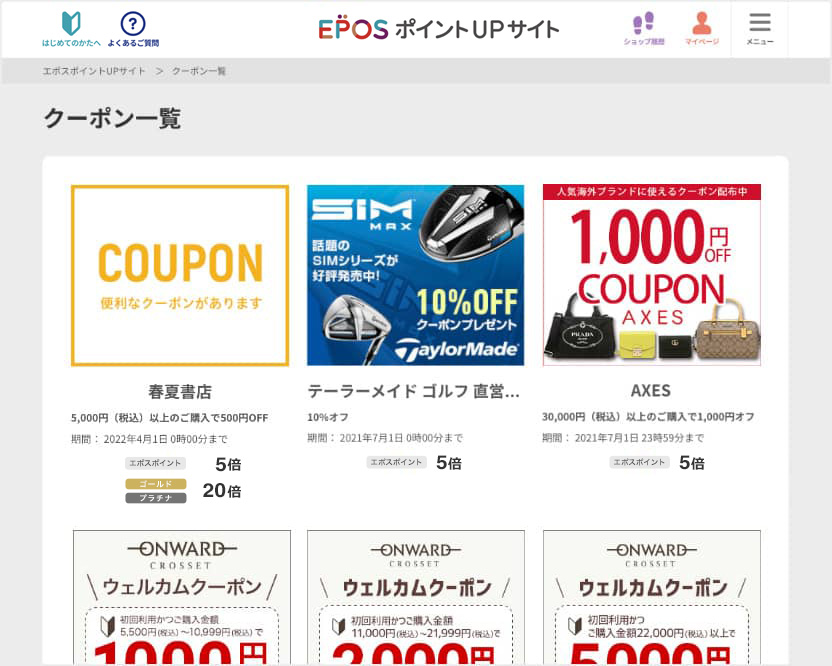832x666 pixels.
Task: Click the クーポン一覧 breadcrumb item
Action: pos(199,71)
